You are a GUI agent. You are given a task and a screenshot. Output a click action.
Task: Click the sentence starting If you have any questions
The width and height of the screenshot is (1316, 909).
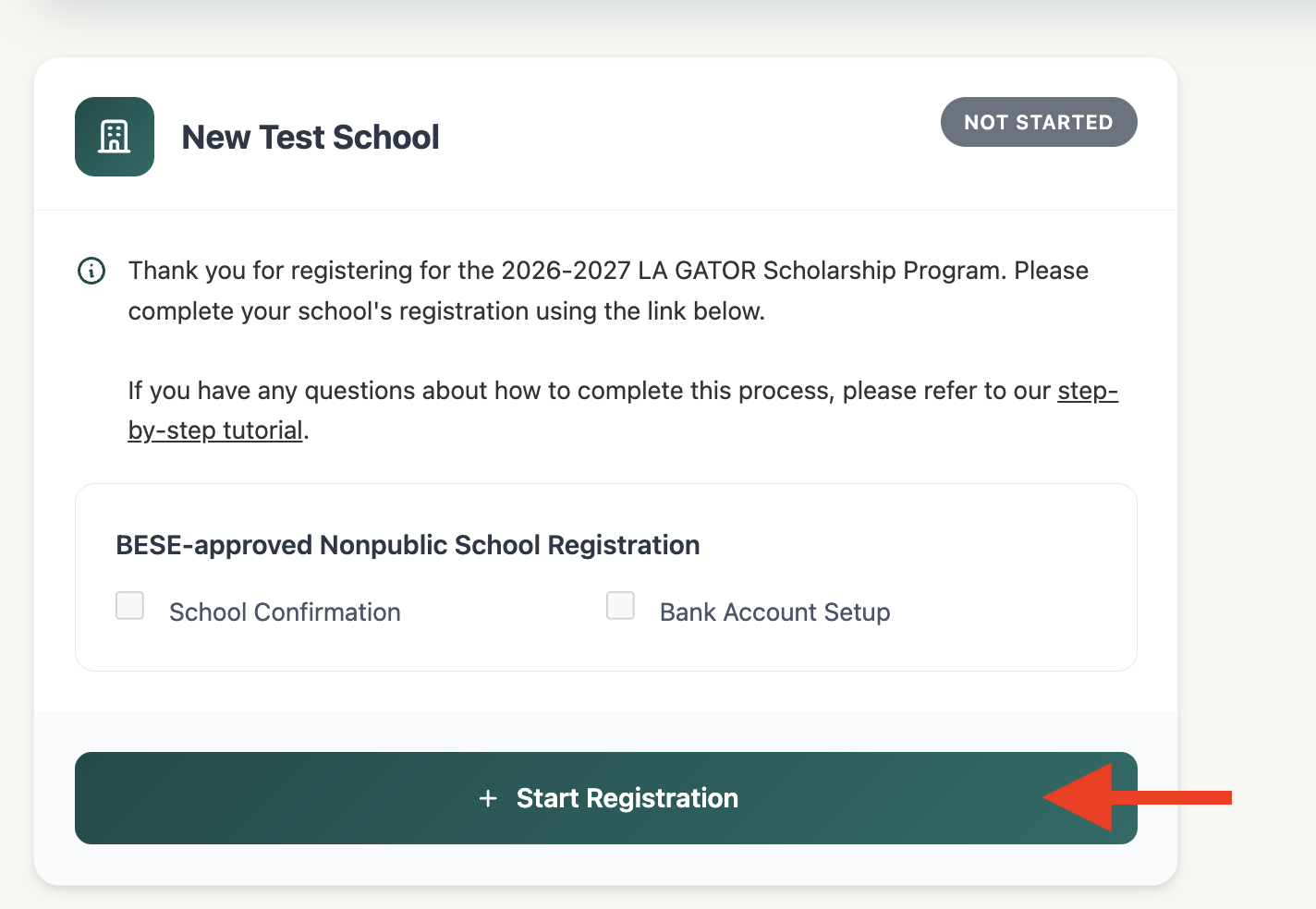coord(623,410)
